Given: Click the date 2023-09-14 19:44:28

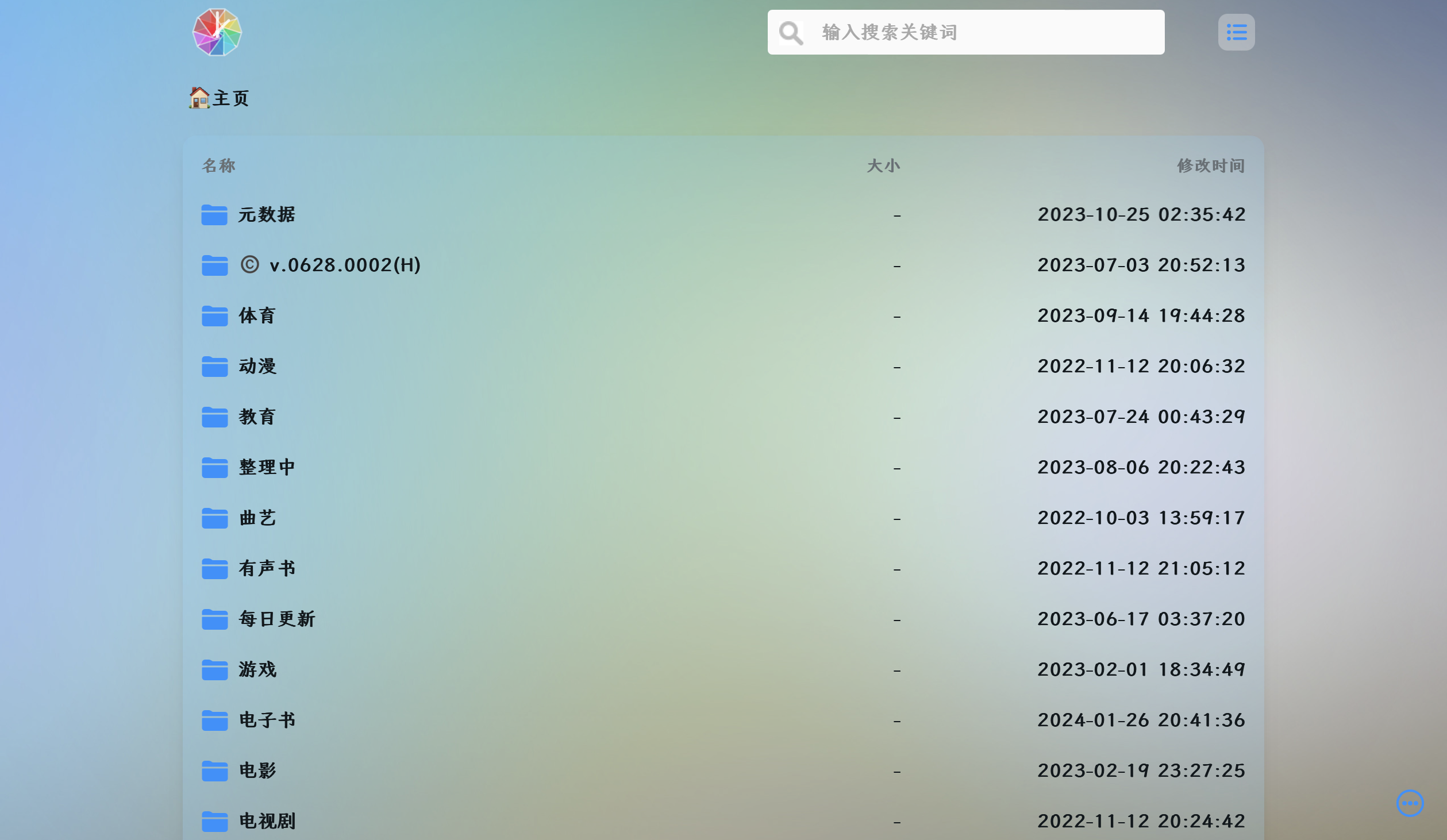Looking at the screenshot, I should (1141, 316).
